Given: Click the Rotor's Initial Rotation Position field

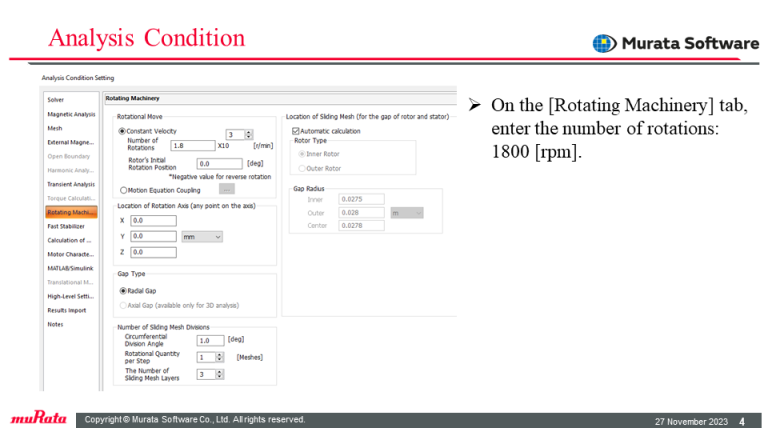Looking at the screenshot, I should tap(219, 163).
